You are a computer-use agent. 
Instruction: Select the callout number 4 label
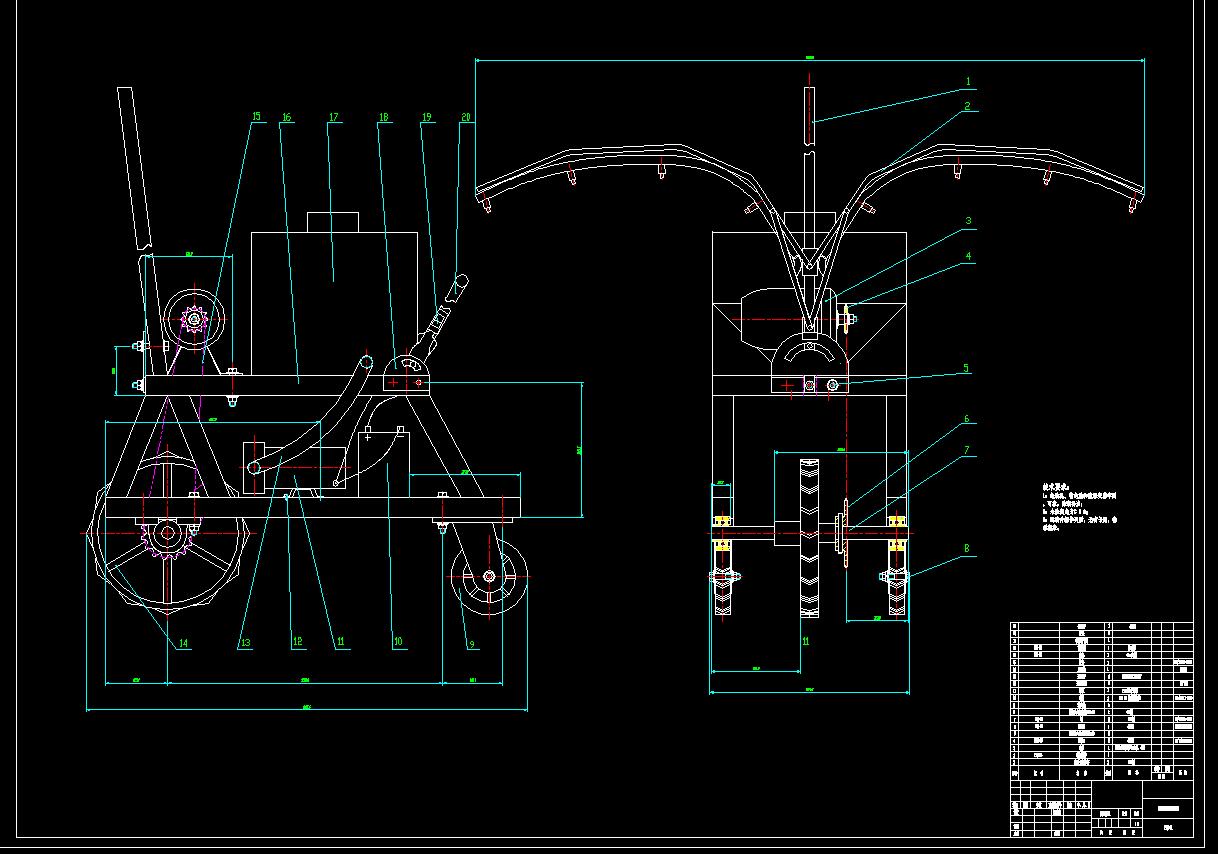click(967, 256)
